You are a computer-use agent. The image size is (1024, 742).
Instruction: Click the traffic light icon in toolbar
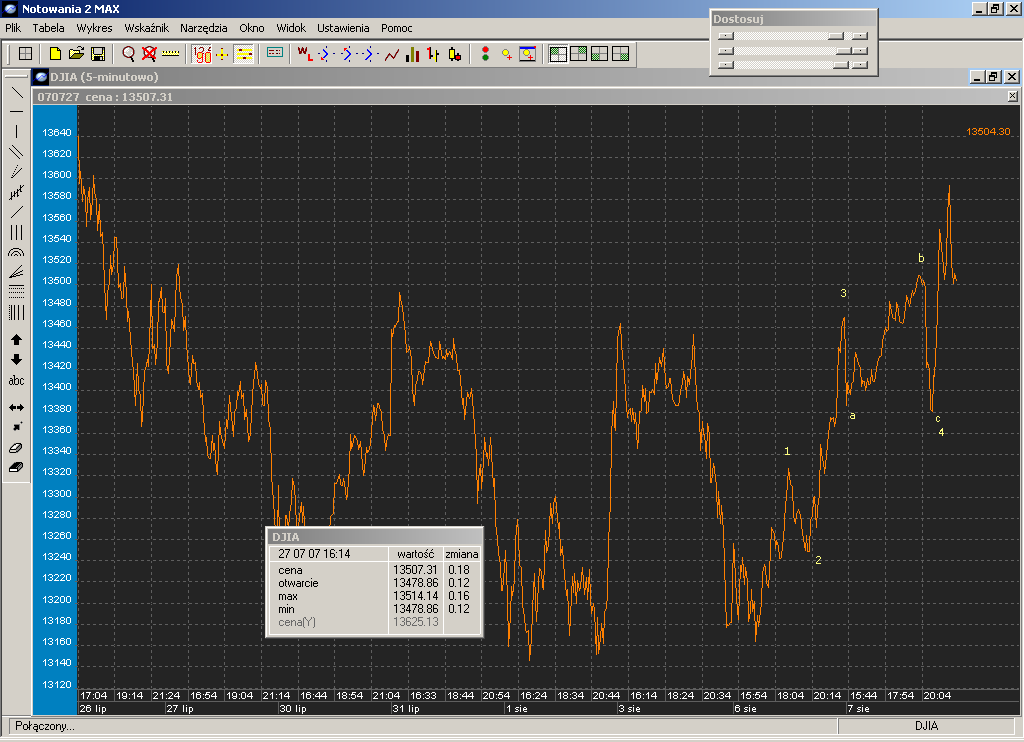[485, 54]
